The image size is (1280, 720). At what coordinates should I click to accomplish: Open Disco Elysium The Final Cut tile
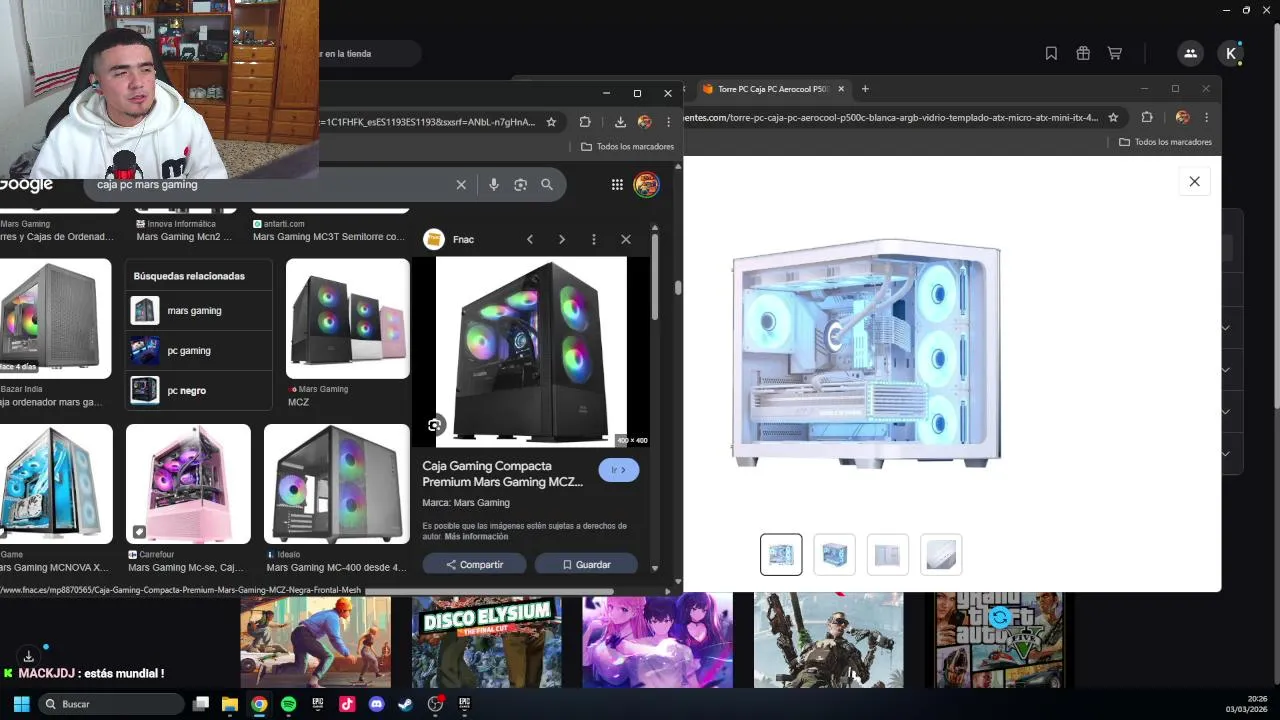pyautogui.click(x=487, y=640)
